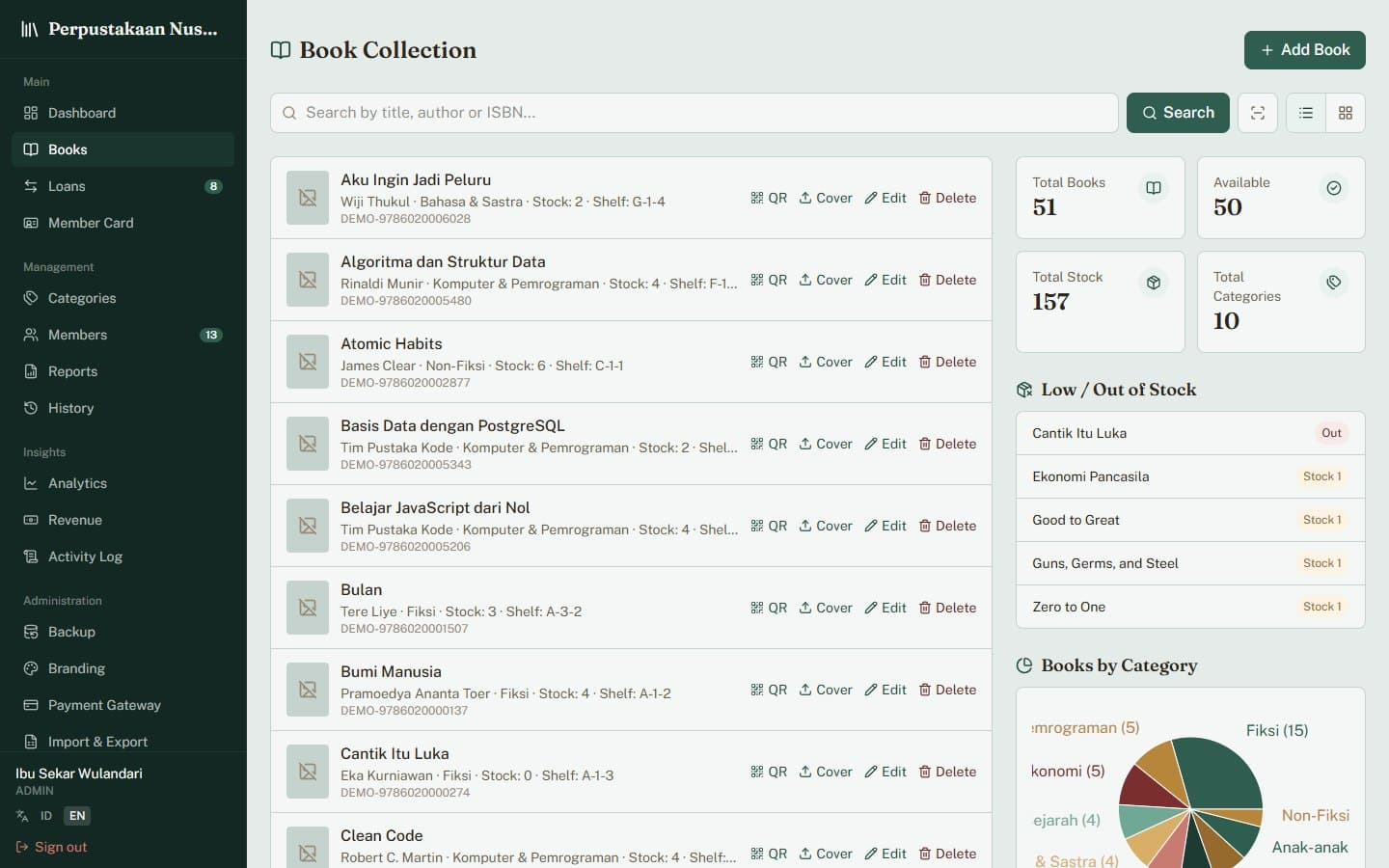The image size is (1389, 868).
Task: Click the Add Book button
Action: coord(1304,50)
